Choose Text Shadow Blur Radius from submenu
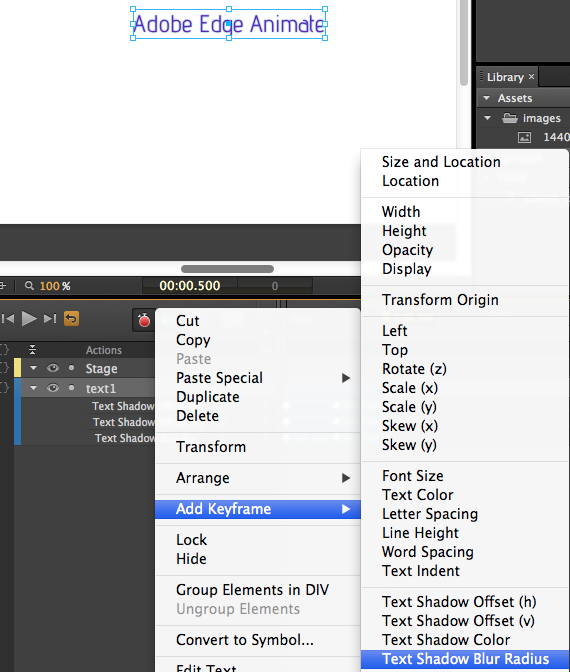Image resolution: width=570 pixels, height=672 pixels. (x=465, y=659)
